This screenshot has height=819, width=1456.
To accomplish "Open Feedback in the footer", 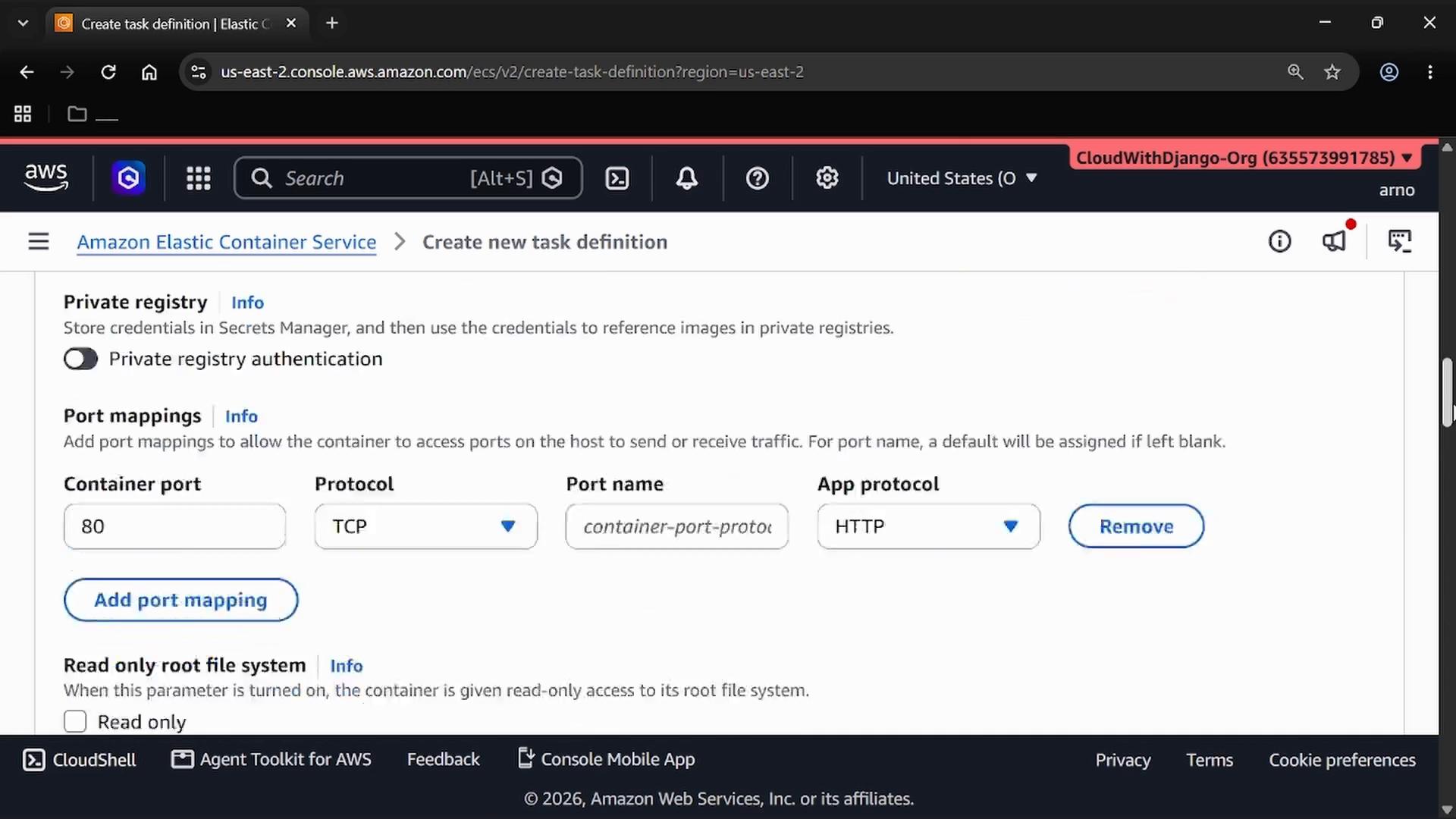I will pyautogui.click(x=444, y=760).
